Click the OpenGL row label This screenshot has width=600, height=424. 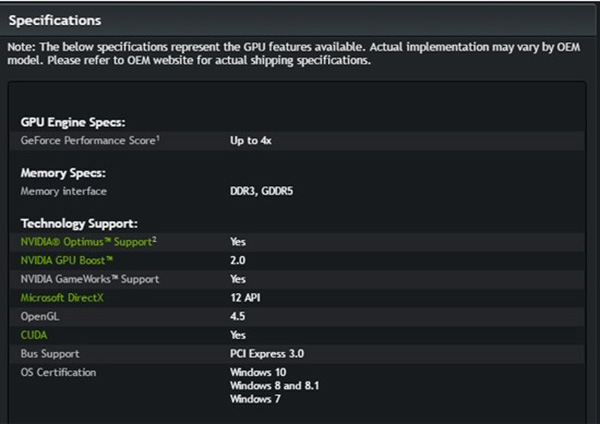40,316
